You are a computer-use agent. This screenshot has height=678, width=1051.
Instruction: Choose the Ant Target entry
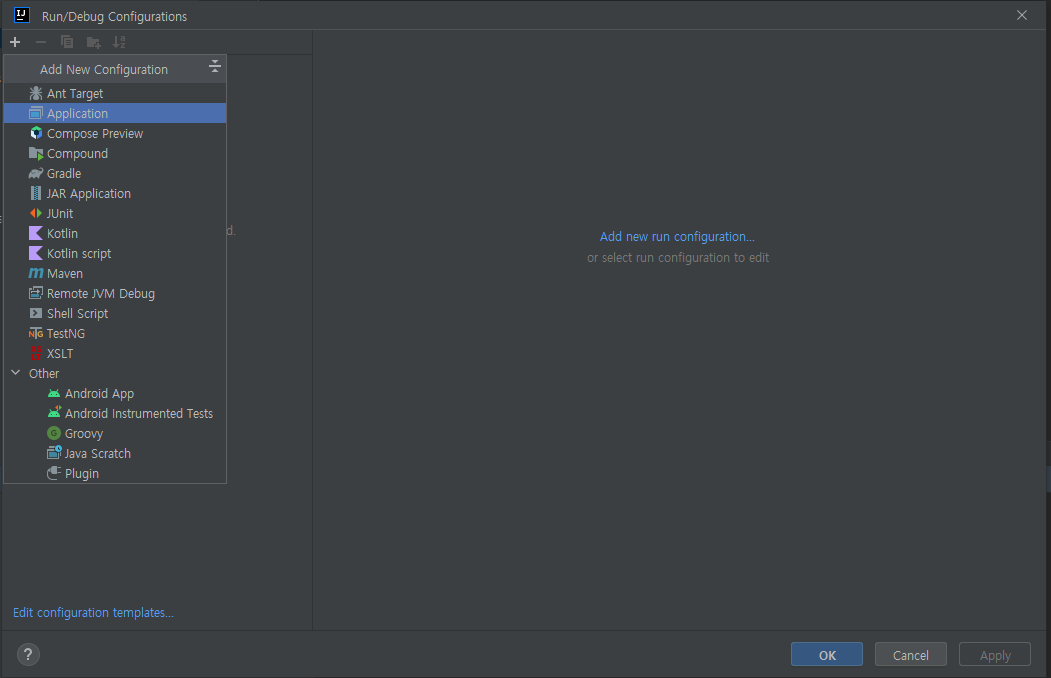click(115, 93)
